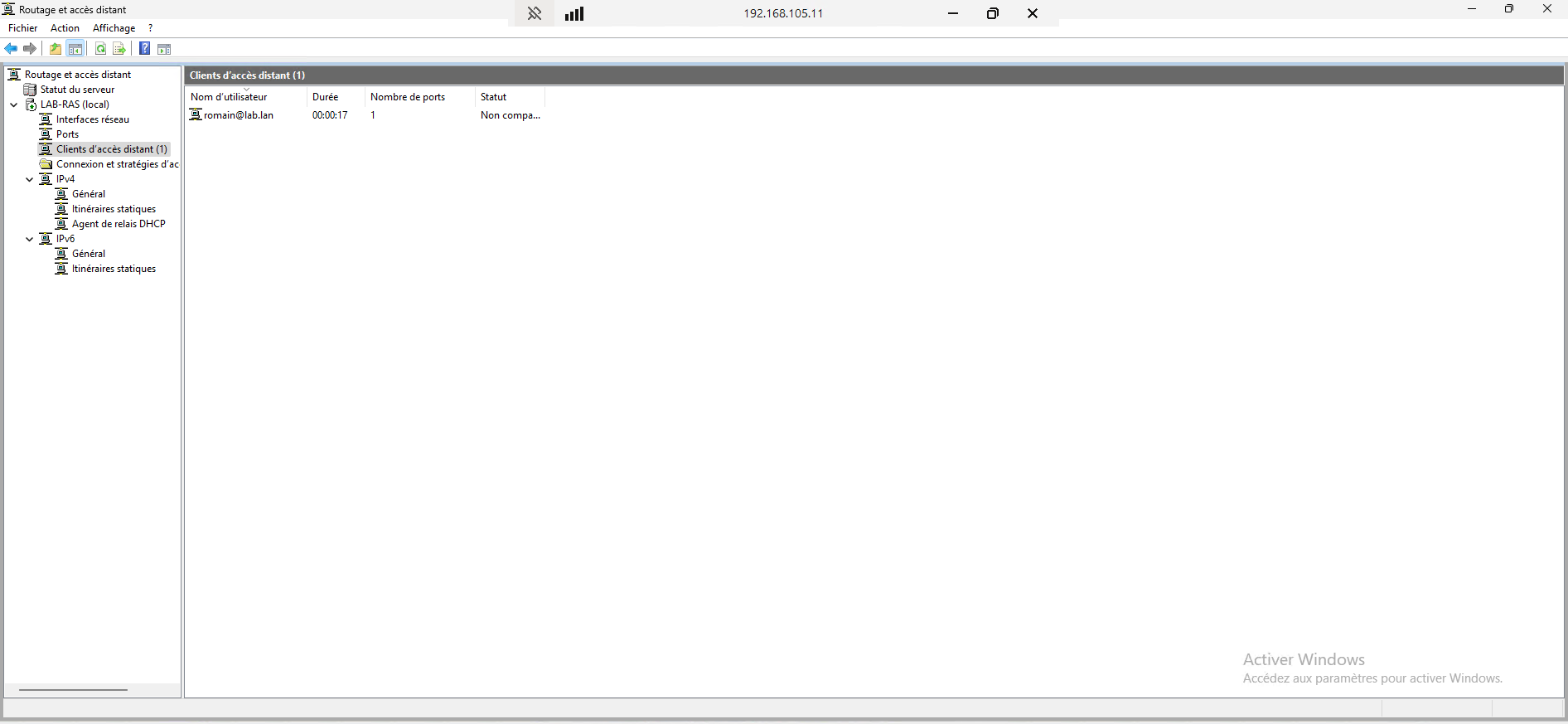Select the romain@lab.lan client row
The width and height of the screenshot is (1568, 724).
[x=239, y=115]
